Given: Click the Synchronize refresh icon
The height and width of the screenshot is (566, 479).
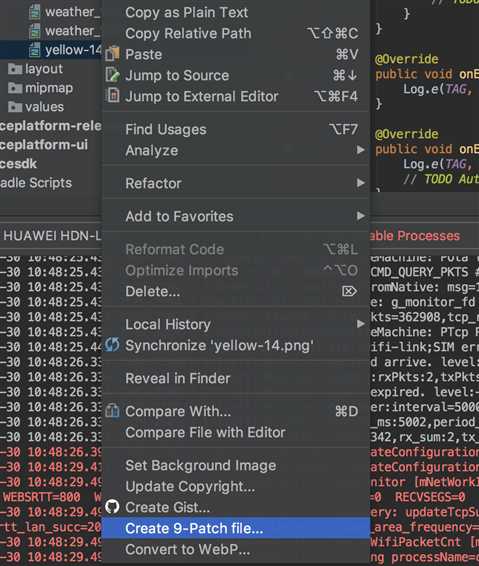Looking at the screenshot, I should (x=112, y=345).
